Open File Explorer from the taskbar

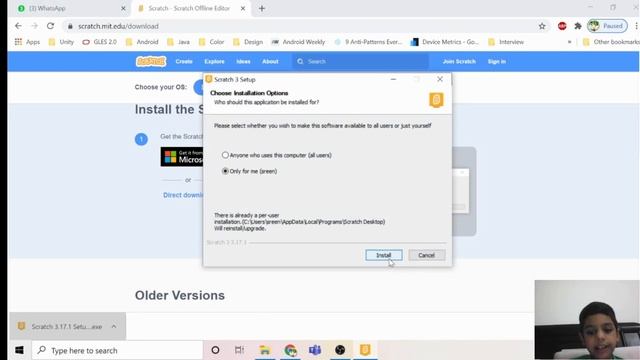pyautogui.click(x=265, y=350)
